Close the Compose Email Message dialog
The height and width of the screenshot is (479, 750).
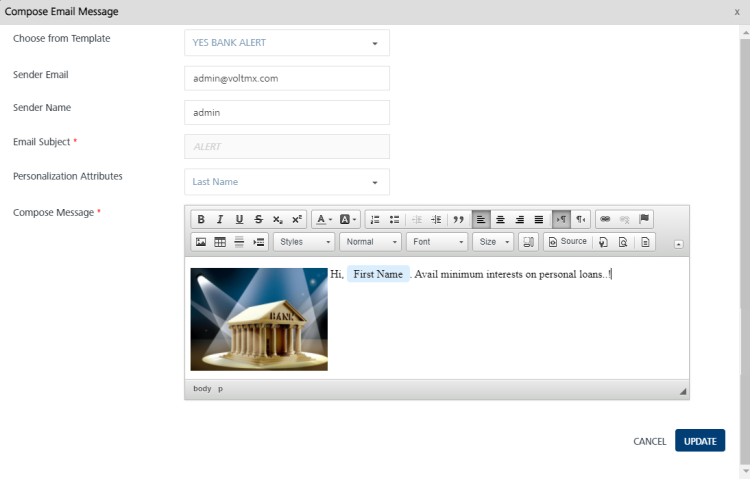[x=737, y=12]
